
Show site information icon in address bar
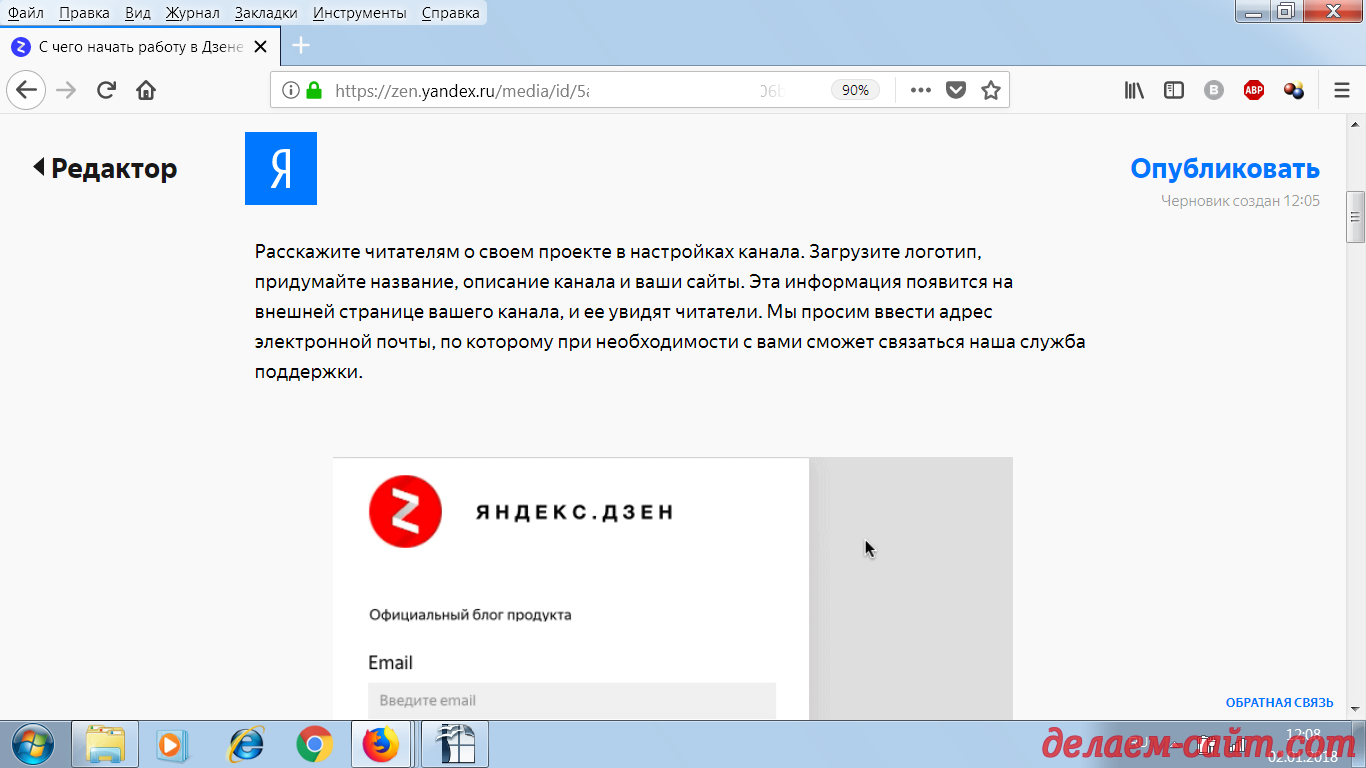point(290,90)
